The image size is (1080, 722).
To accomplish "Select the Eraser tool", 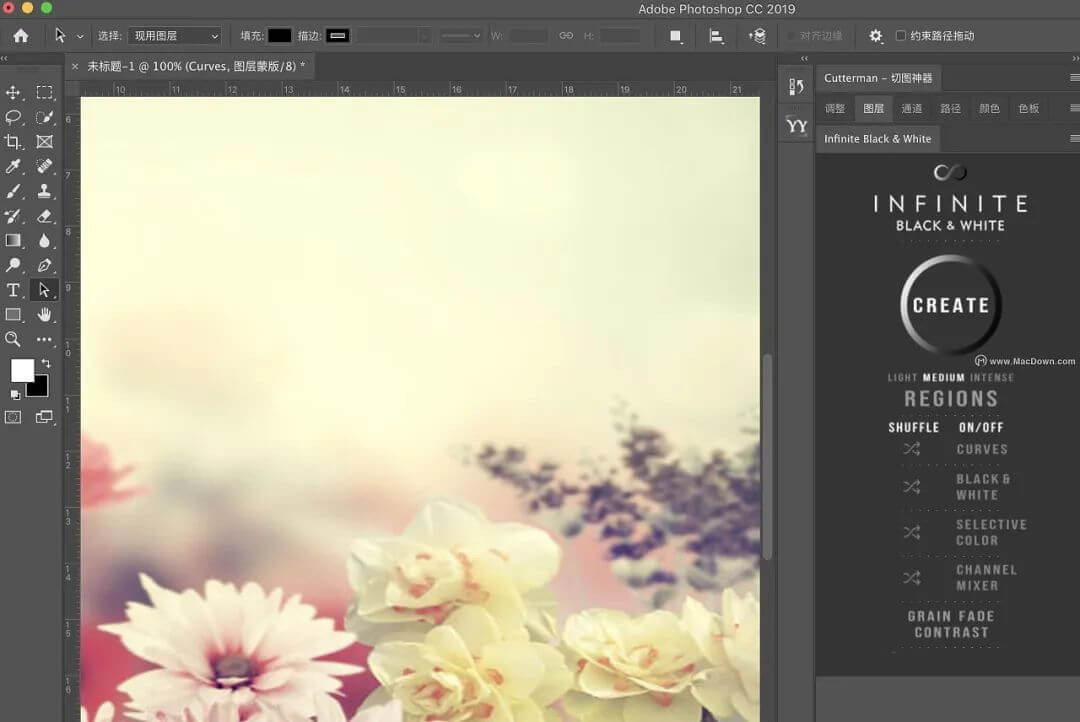I will [x=44, y=216].
